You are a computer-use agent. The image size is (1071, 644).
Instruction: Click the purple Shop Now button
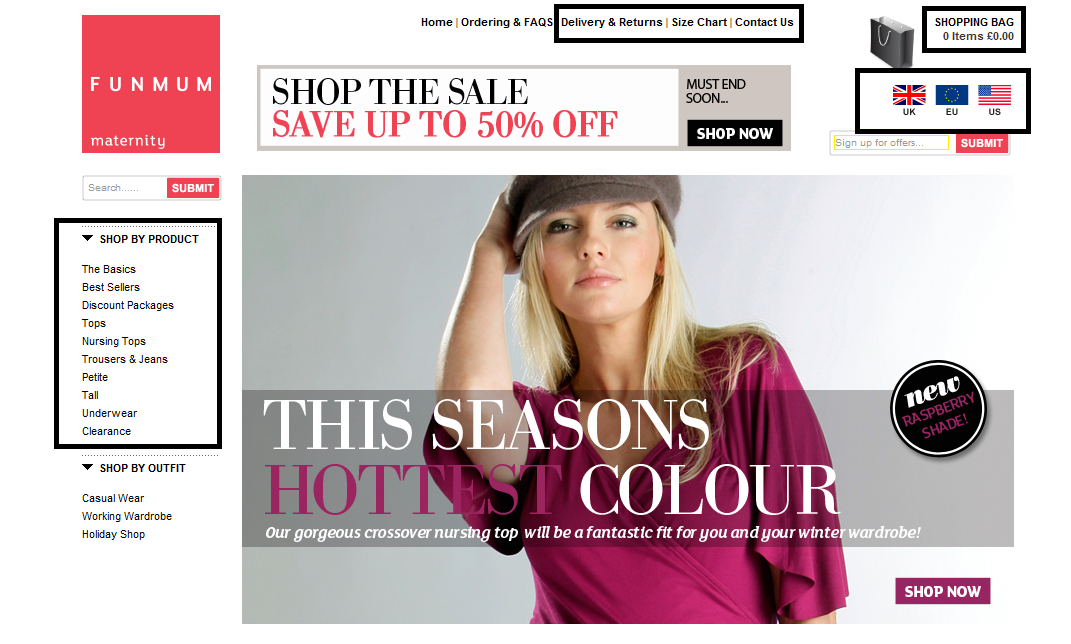tap(943, 591)
